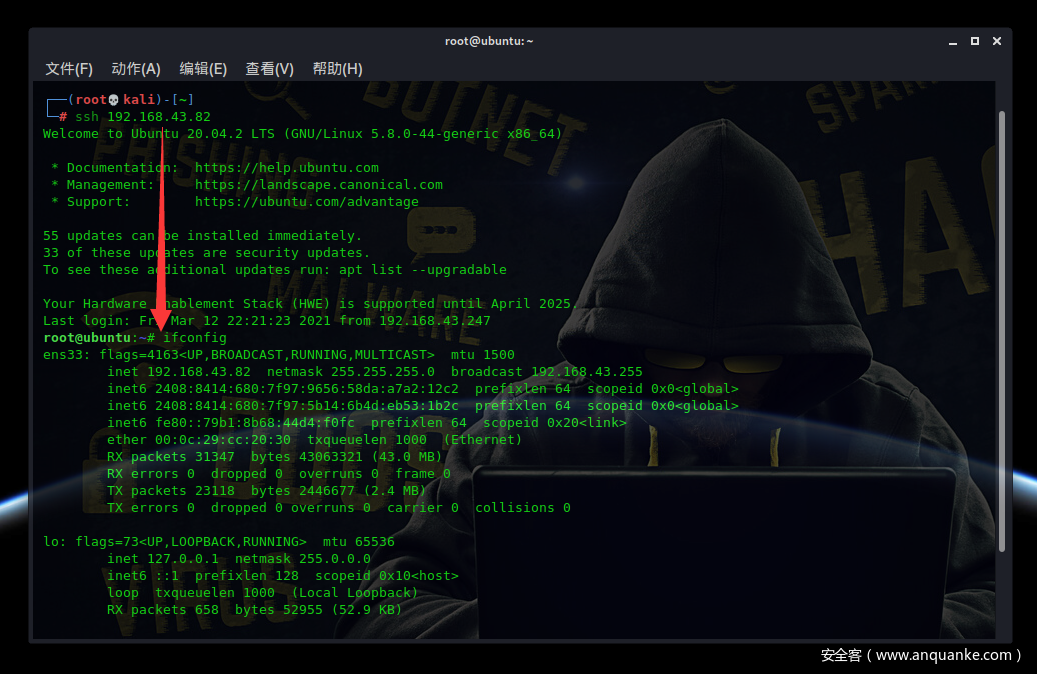Screen dimensions: 1037x674
Task: Click the https://landscape.canonical.com link
Action: click(319, 185)
